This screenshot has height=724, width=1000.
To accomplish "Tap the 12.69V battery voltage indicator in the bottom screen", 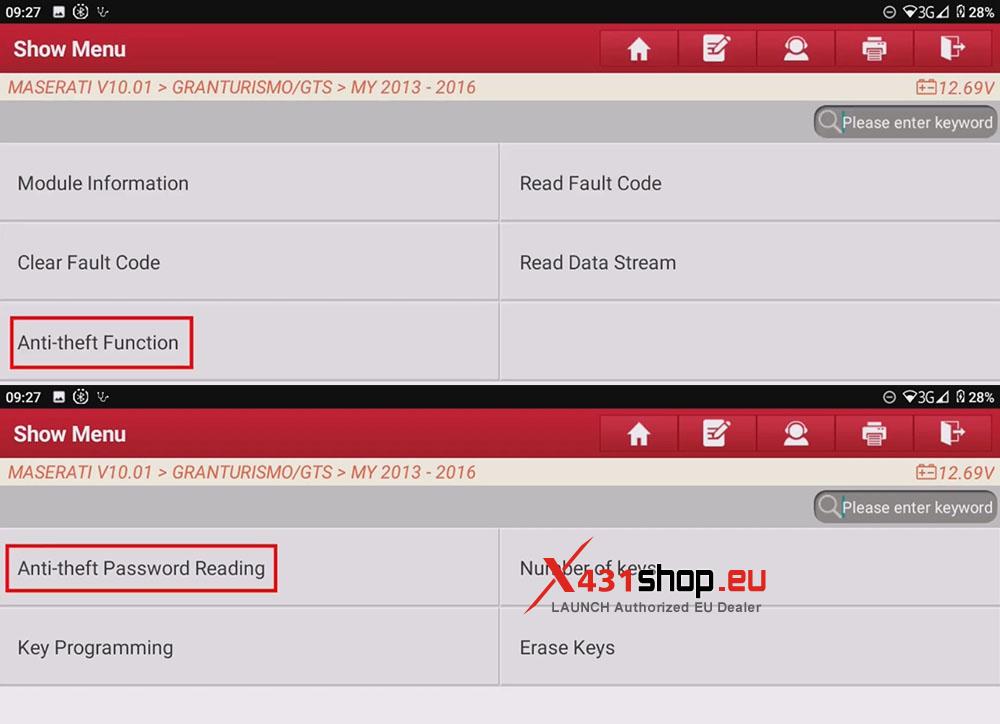I will click(955, 473).
